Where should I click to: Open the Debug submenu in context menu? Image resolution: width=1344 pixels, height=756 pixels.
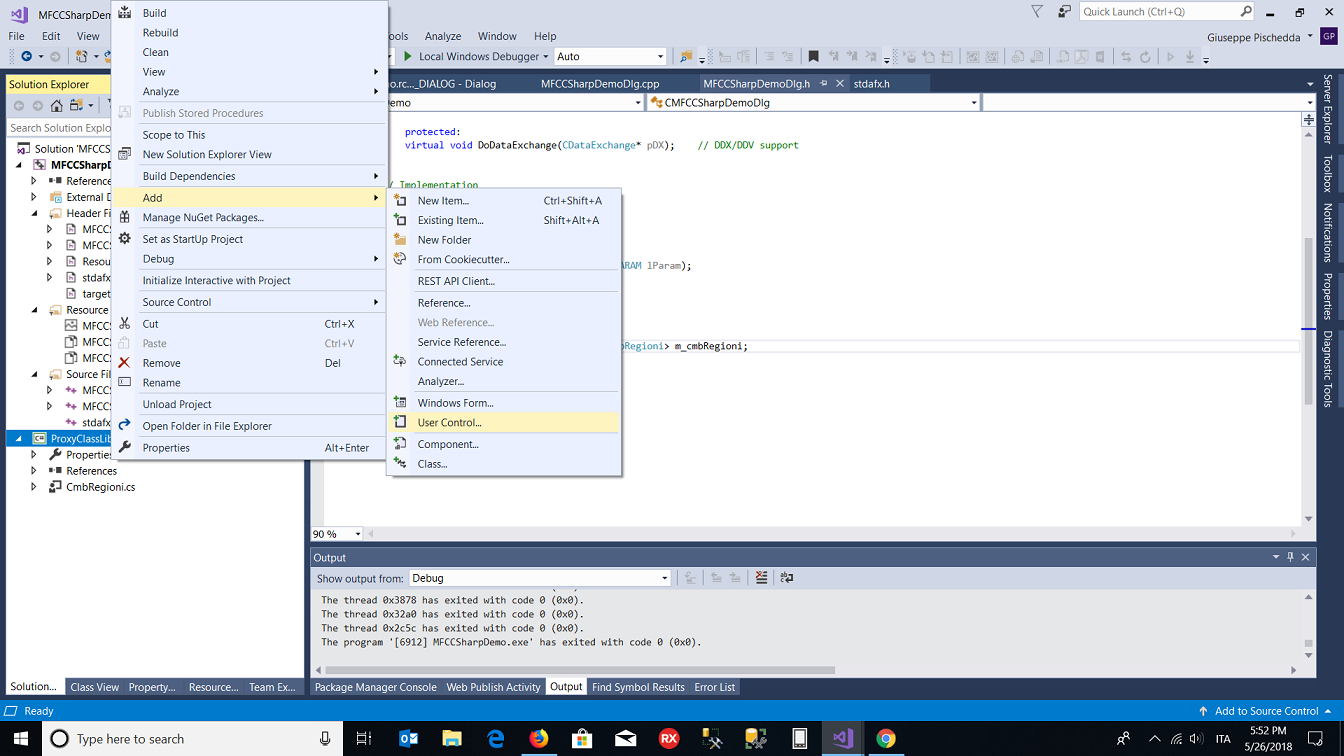click(x=249, y=259)
